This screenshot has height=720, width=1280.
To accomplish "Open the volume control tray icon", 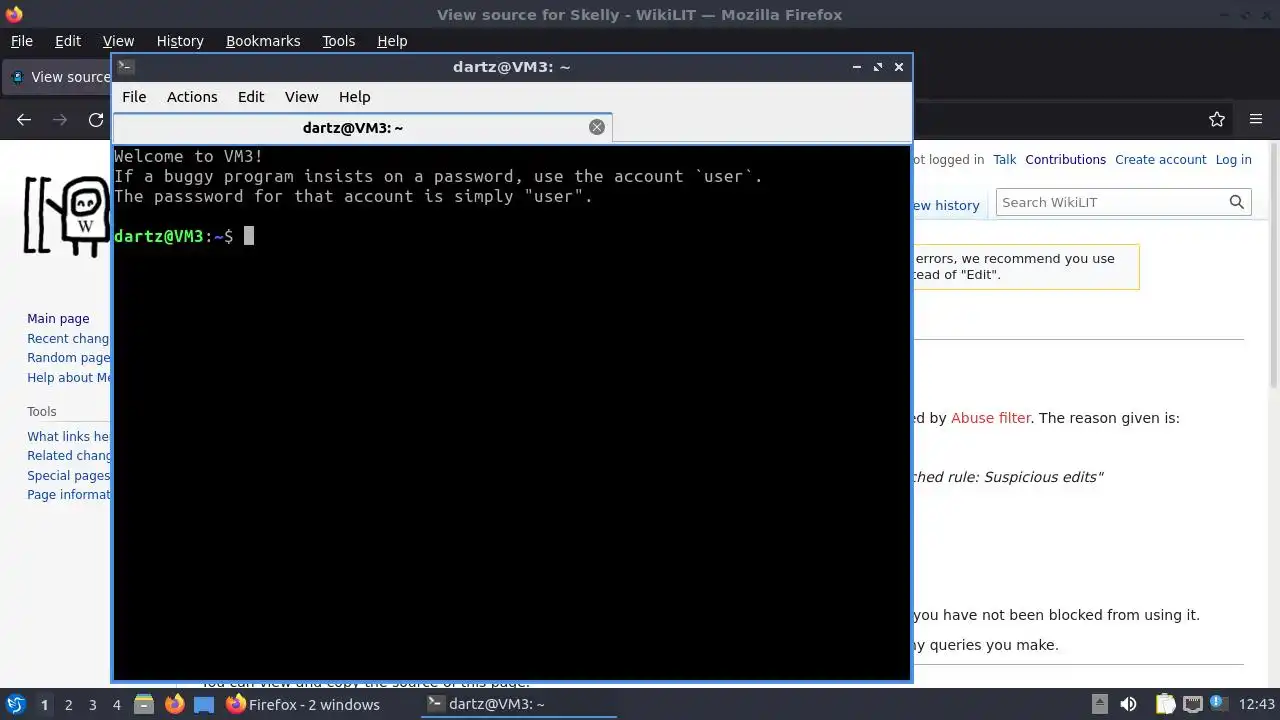I will (1128, 704).
